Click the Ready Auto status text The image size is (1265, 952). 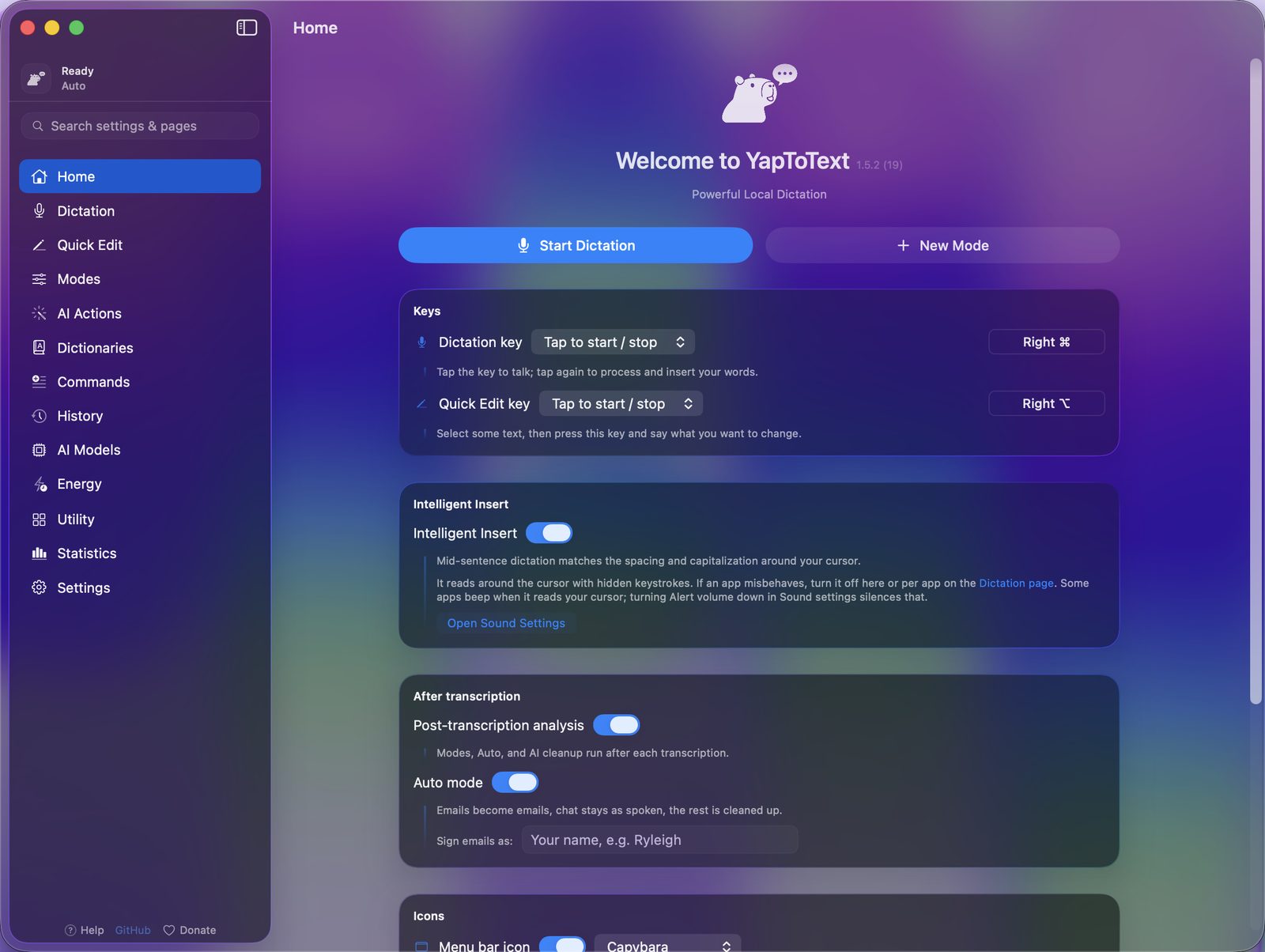pos(77,78)
